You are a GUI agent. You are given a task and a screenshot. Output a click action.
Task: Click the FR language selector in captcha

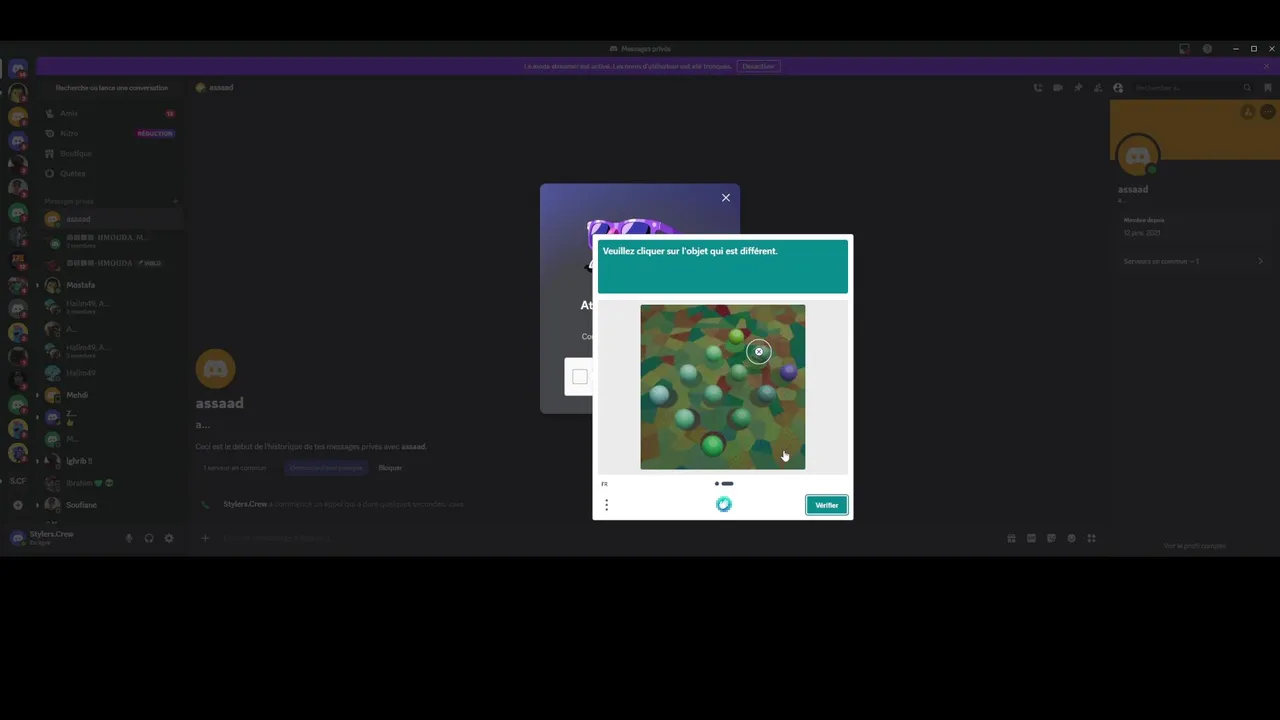[x=604, y=484]
